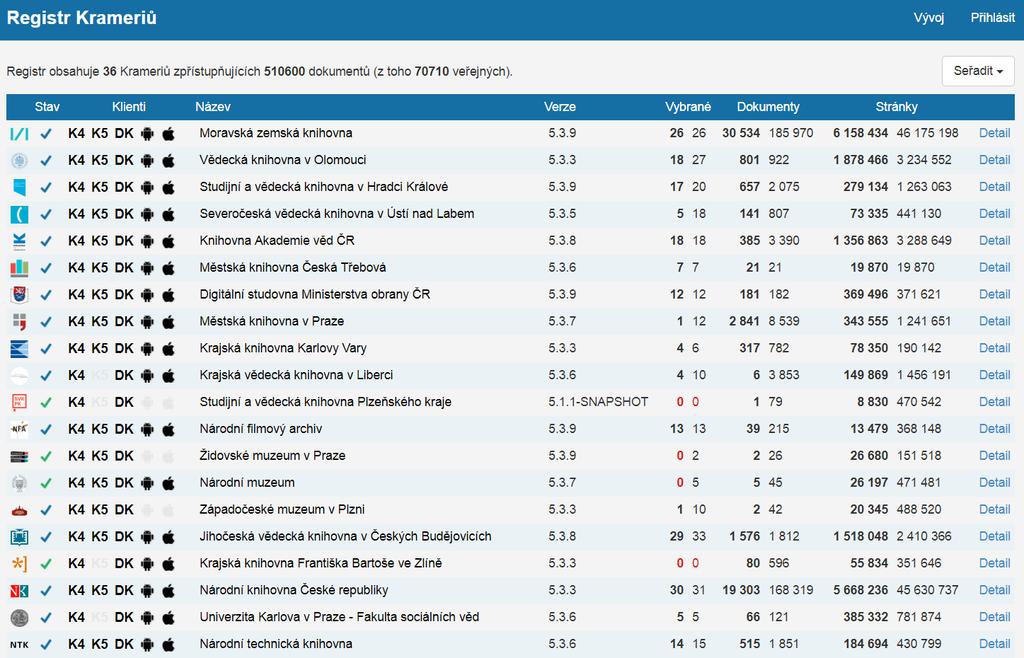
Task: Click the Název column header
Action: [213, 107]
